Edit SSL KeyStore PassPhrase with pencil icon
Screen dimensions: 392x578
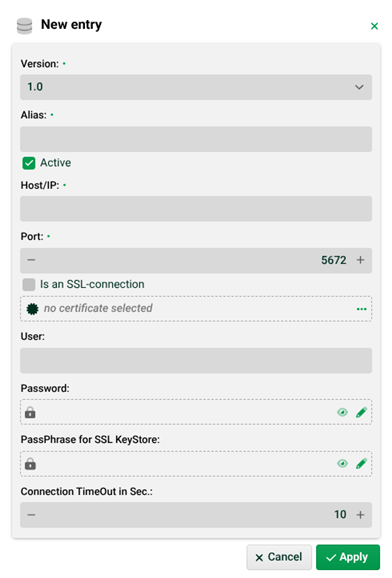pyautogui.click(x=361, y=463)
